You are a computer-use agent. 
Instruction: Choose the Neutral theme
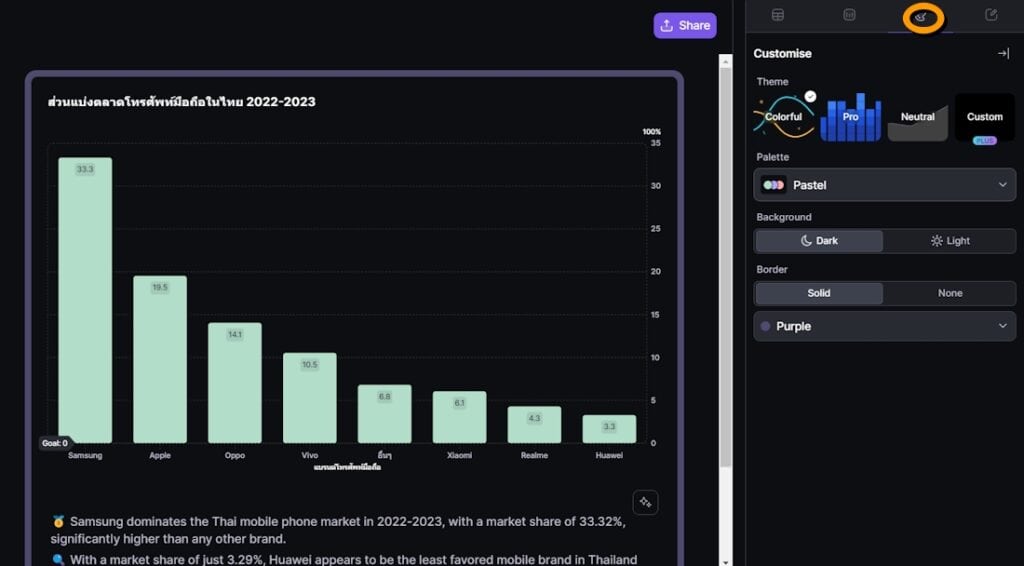pos(917,117)
